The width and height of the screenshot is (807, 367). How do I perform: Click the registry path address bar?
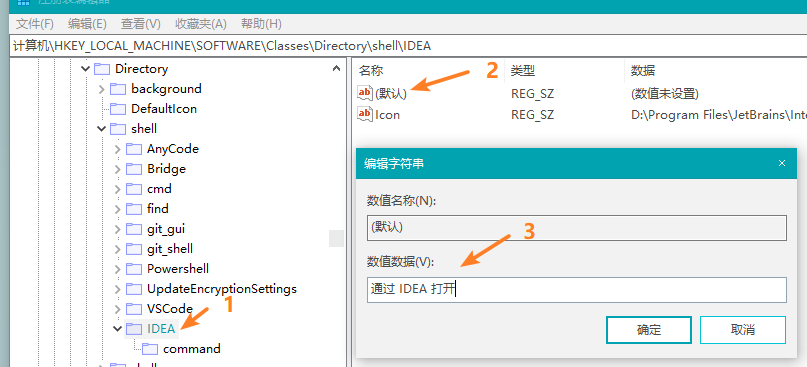pyautogui.click(x=409, y=46)
